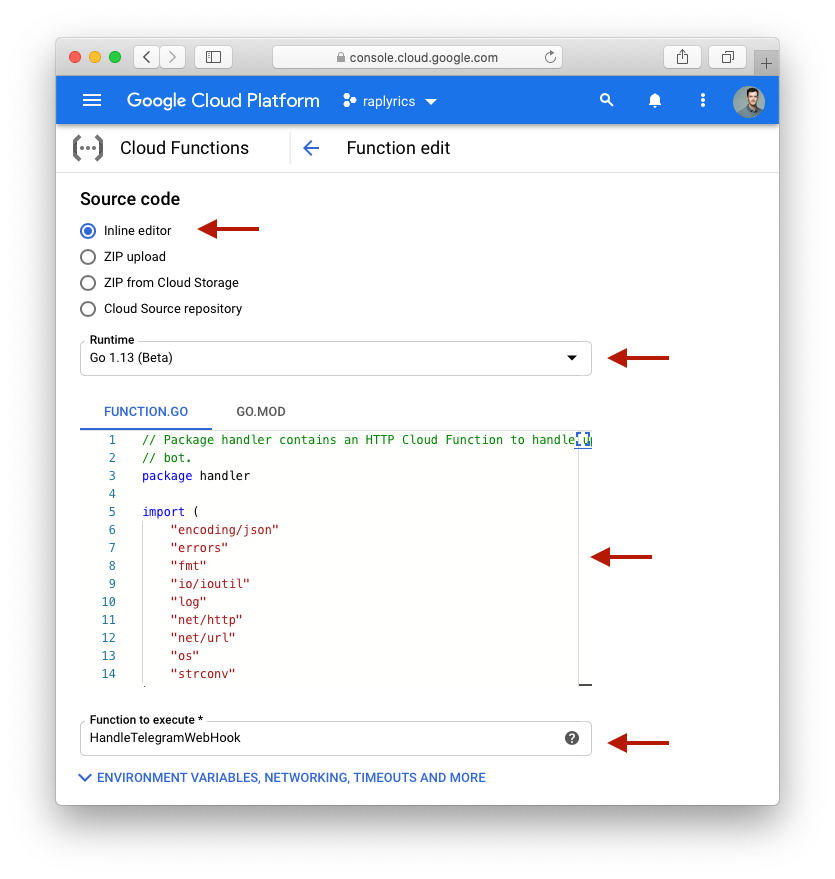835x879 pixels.
Task: Open the Runtime Go 1.13 dropdown
Action: (x=336, y=358)
